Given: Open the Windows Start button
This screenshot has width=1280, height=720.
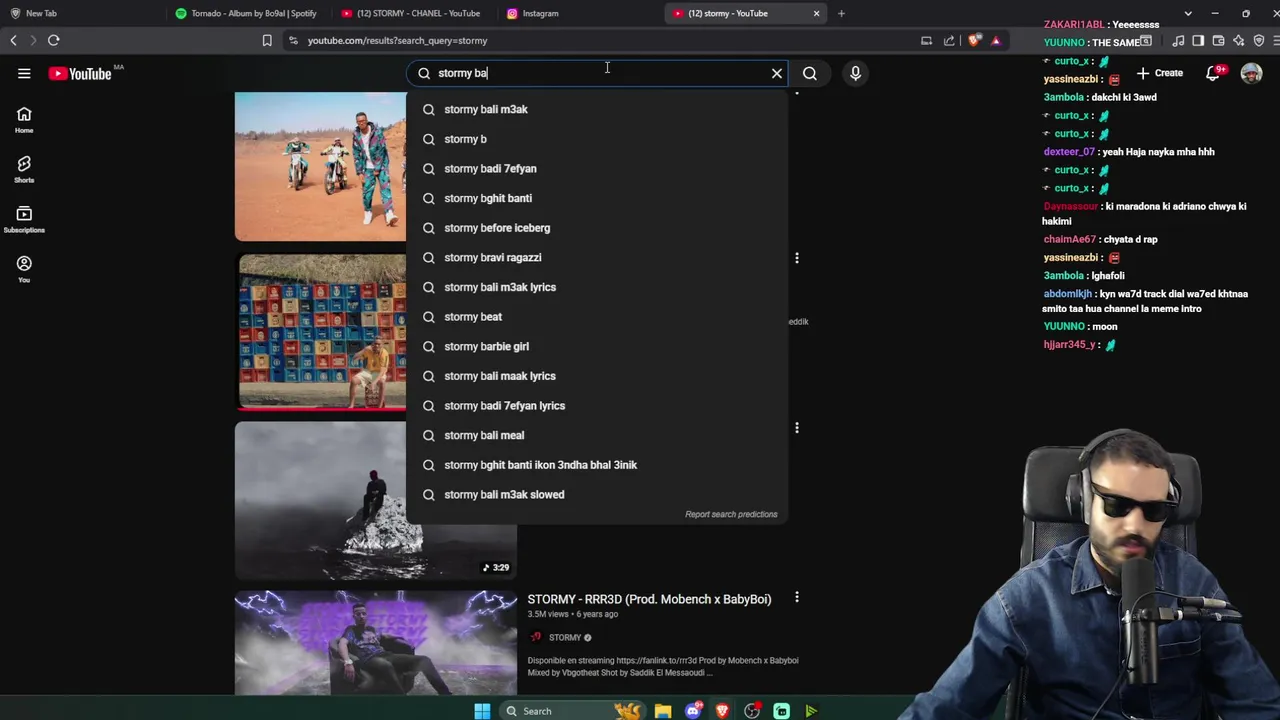Looking at the screenshot, I should [482, 711].
